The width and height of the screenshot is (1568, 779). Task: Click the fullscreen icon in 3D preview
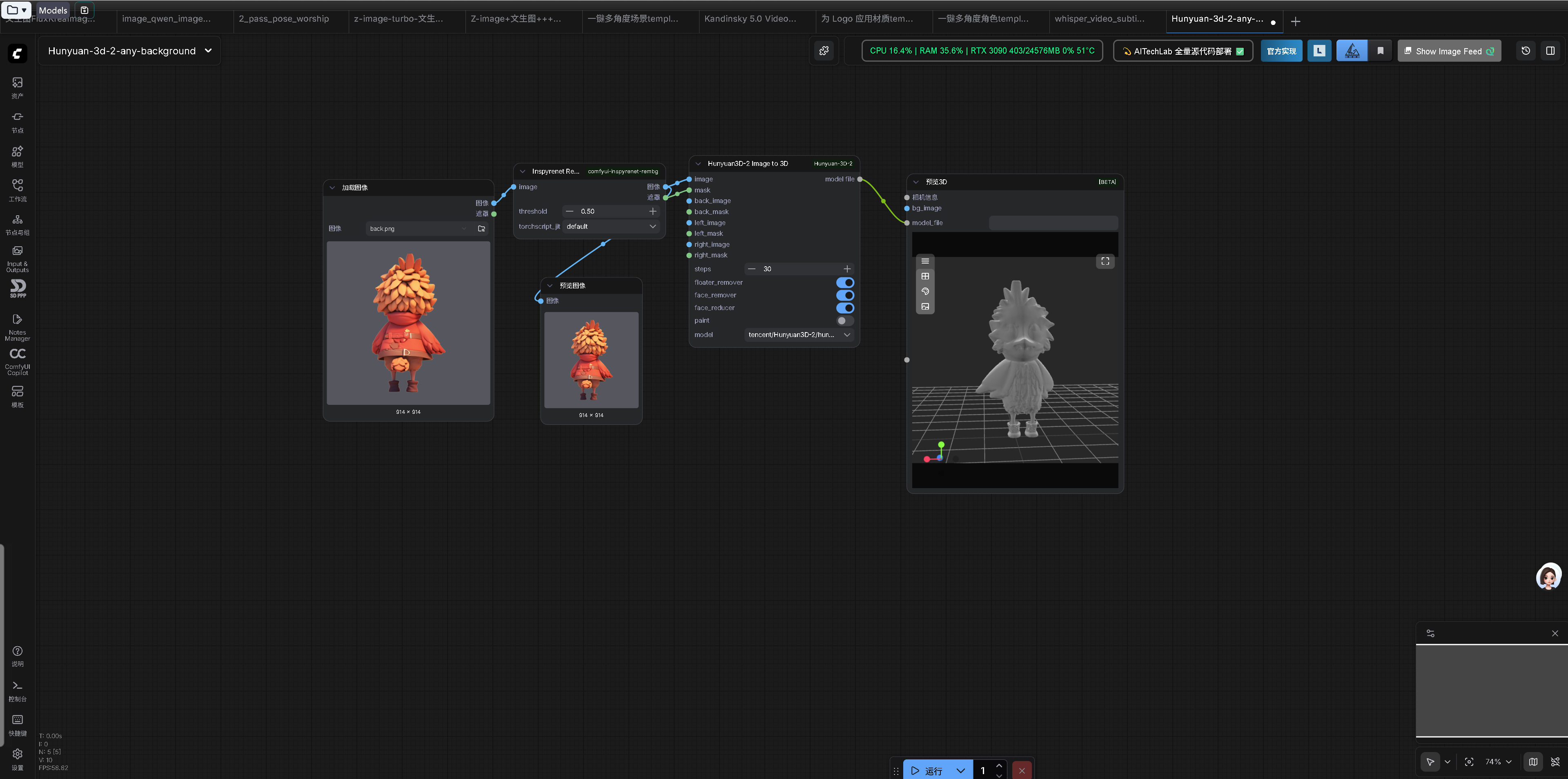click(1105, 261)
